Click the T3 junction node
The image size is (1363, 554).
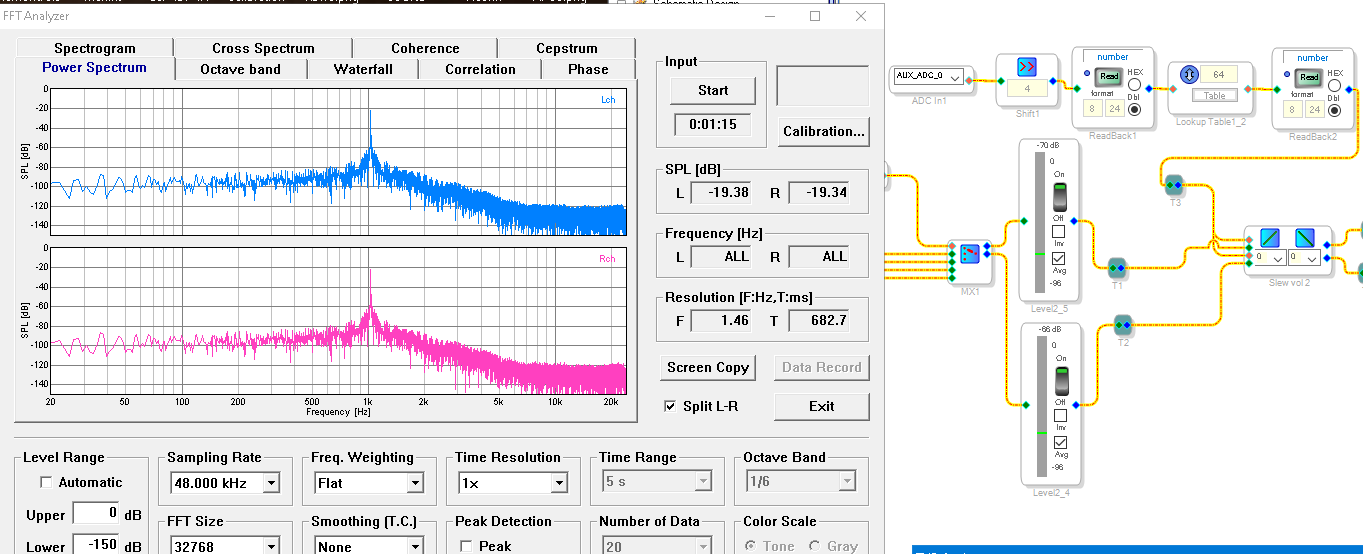coord(1174,183)
